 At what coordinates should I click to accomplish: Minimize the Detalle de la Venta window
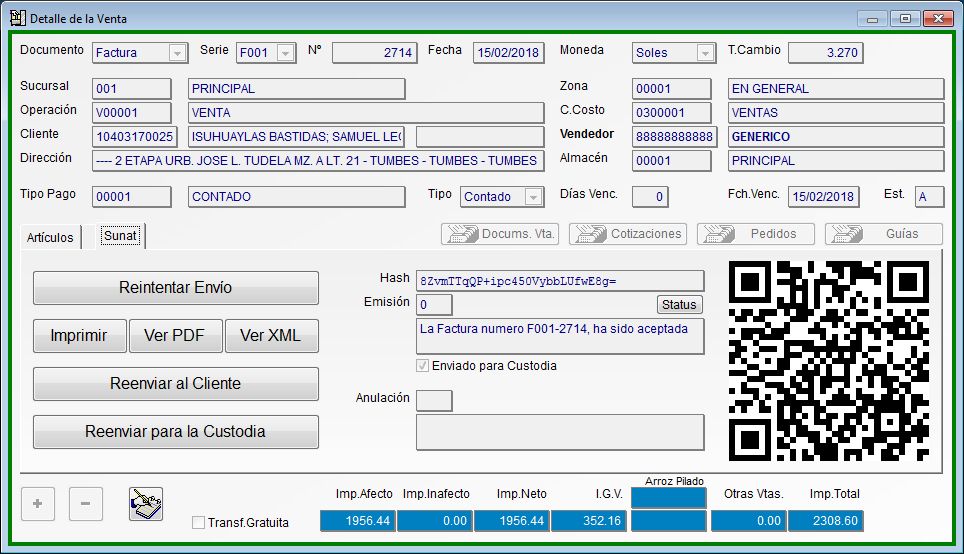click(872, 19)
